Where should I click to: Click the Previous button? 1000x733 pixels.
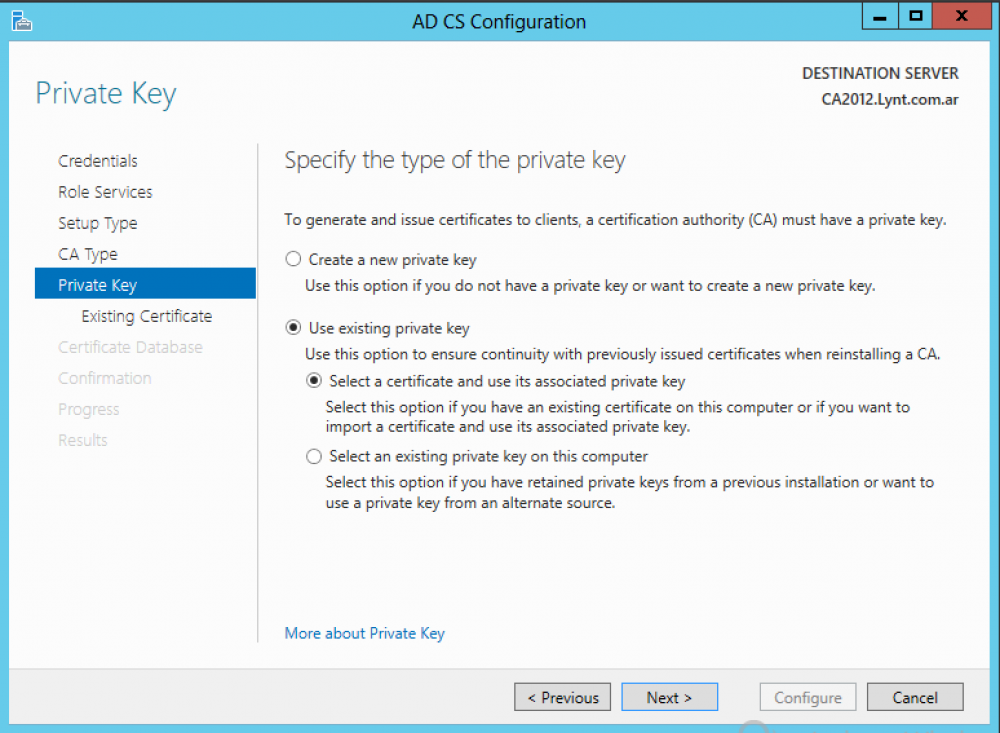click(562, 697)
